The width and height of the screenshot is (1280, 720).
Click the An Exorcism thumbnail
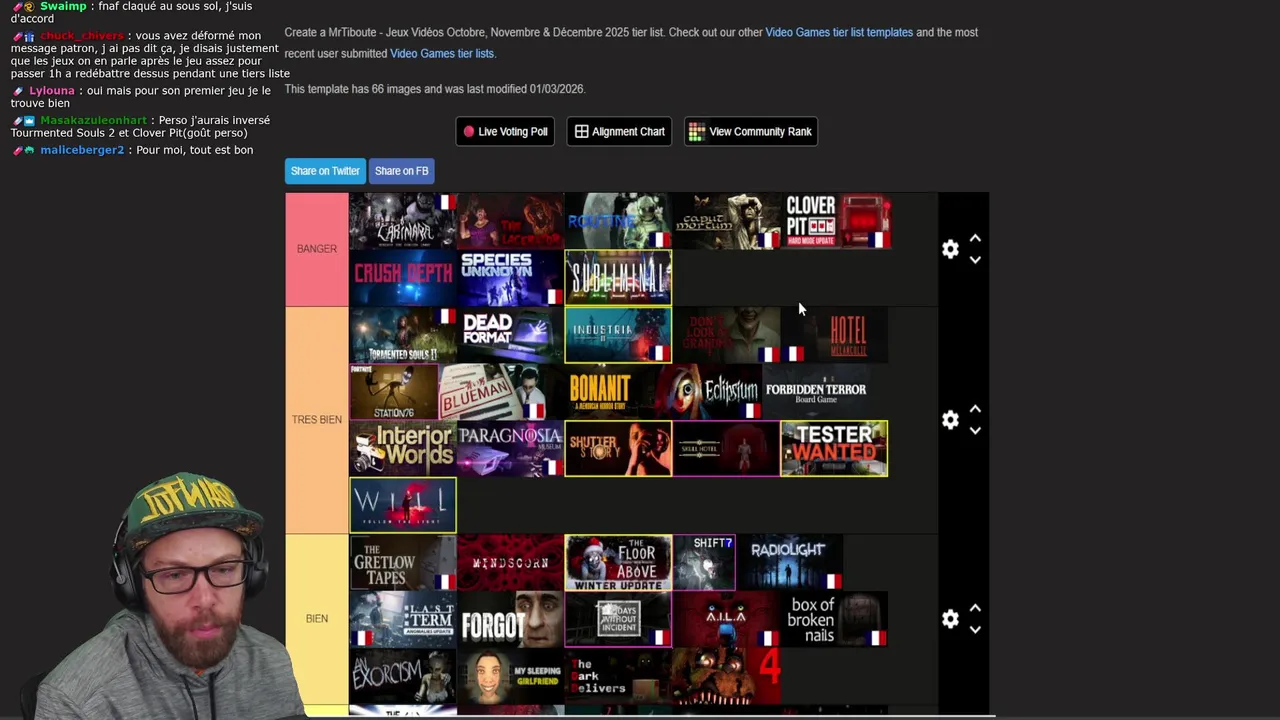point(403,676)
